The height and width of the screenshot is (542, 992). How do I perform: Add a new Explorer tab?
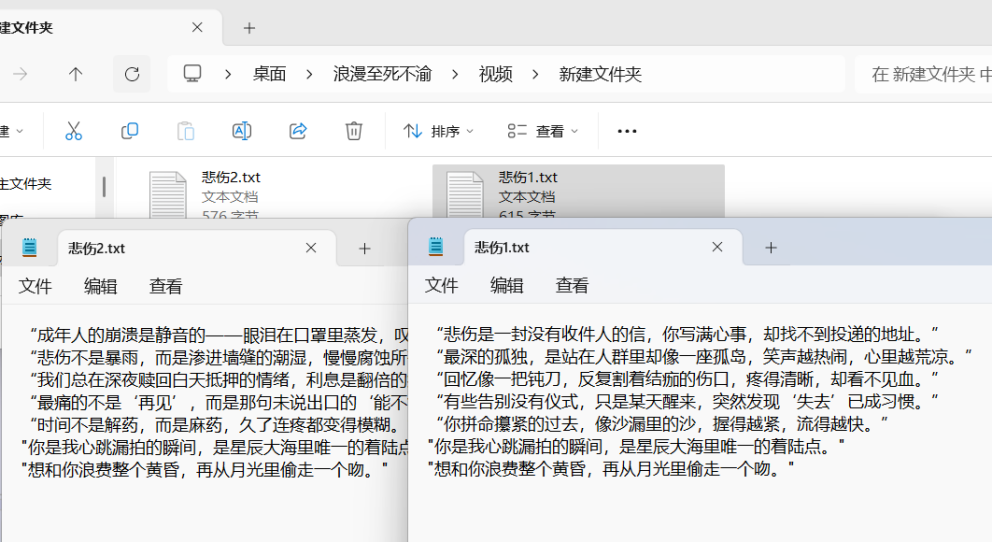tap(249, 28)
